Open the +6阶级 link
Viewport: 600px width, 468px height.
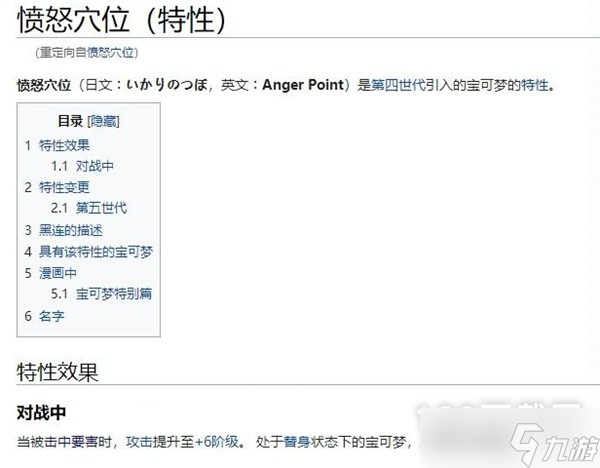[x=217, y=442]
